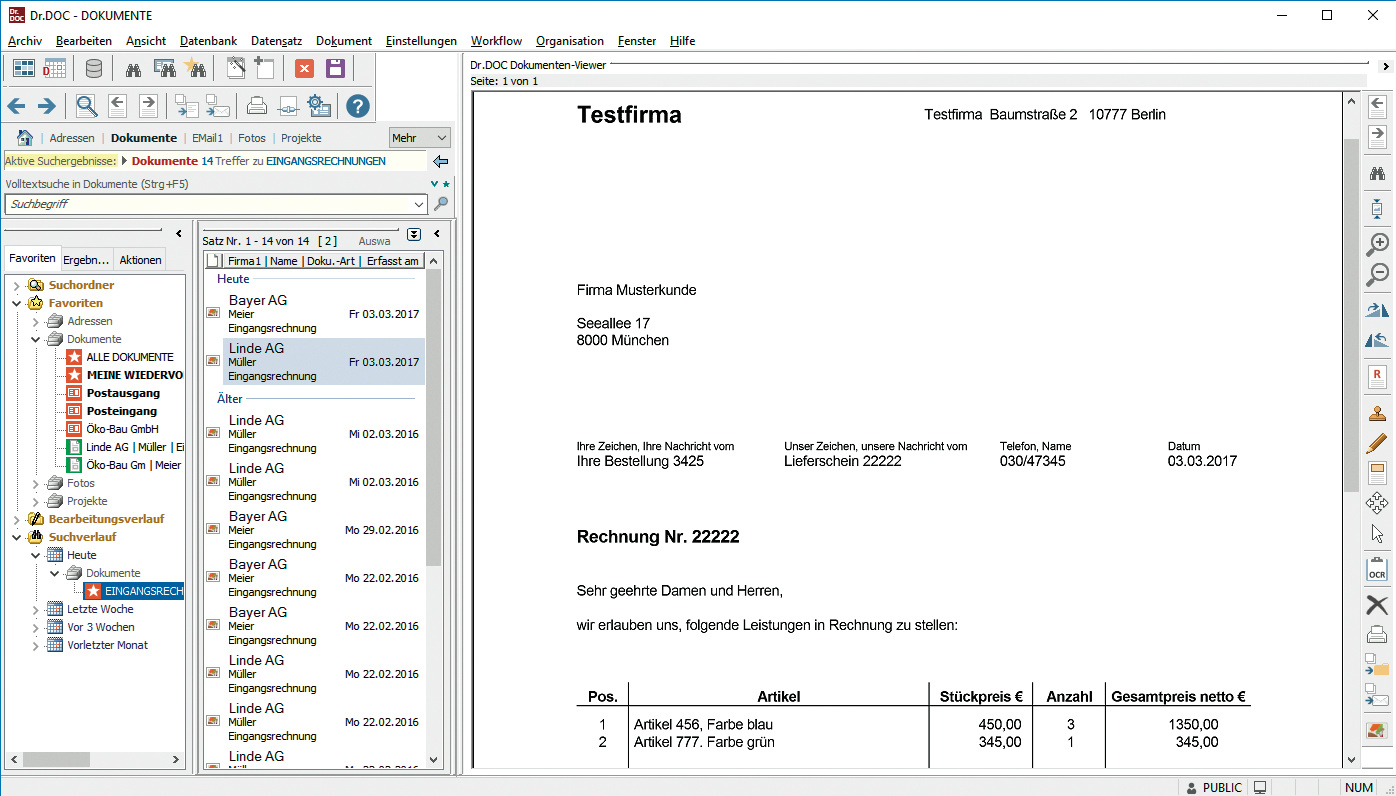Viewport: 1396px width, 796px height.
Task: Click the black X delete icon in viewer
Action: [1378, 604]
